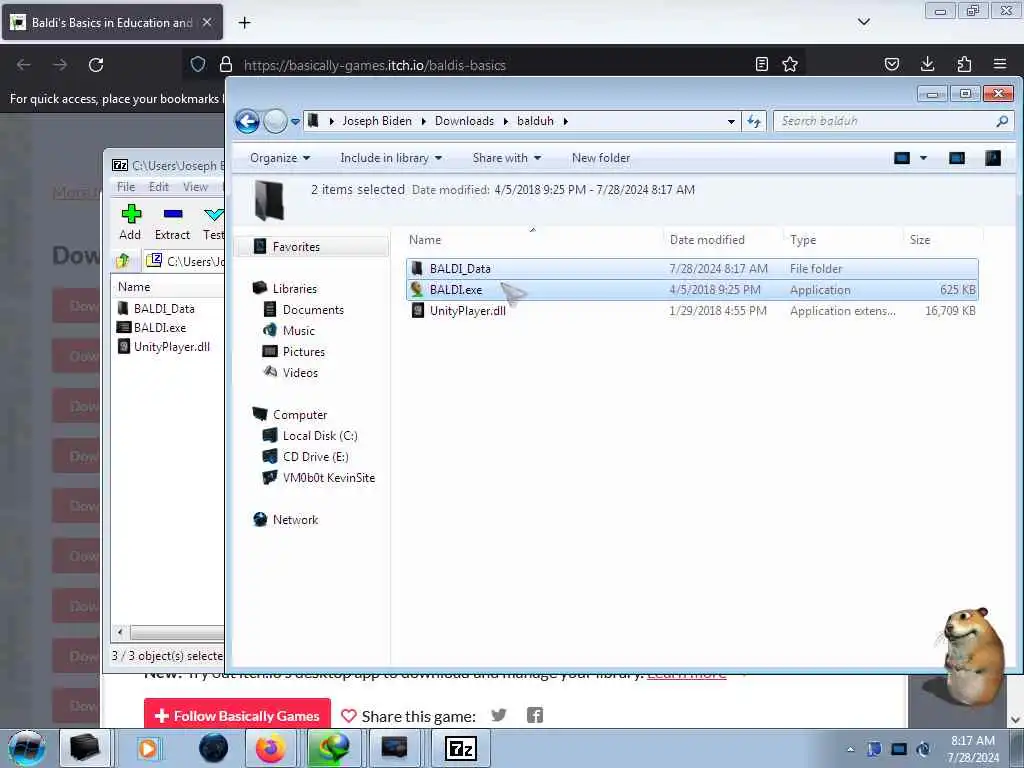This screenshot has height=768, width=1024.
Task: Select Joseph Biden in the breadcrumb path
Action: (x=377, y=121)
